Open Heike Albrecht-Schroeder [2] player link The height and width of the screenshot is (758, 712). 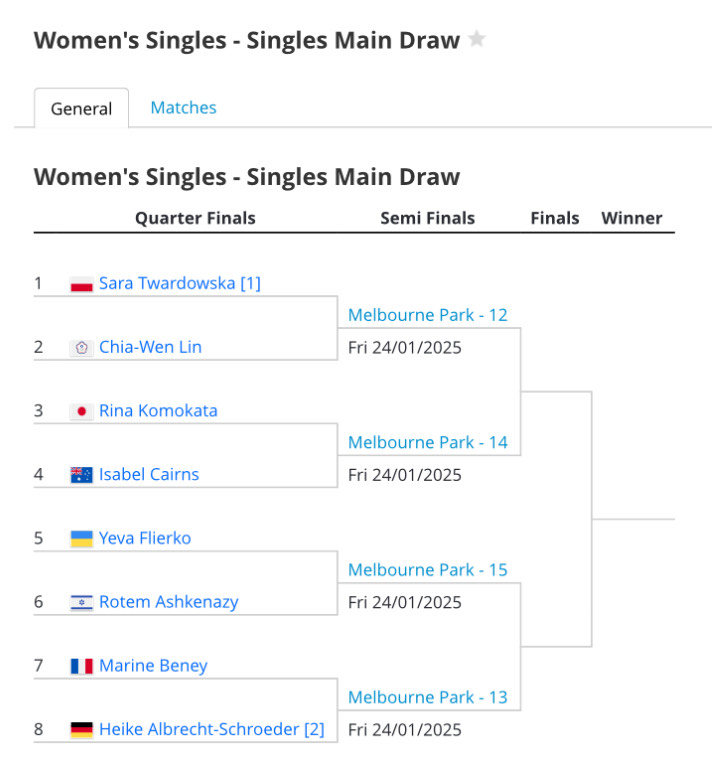coord(212,729)
